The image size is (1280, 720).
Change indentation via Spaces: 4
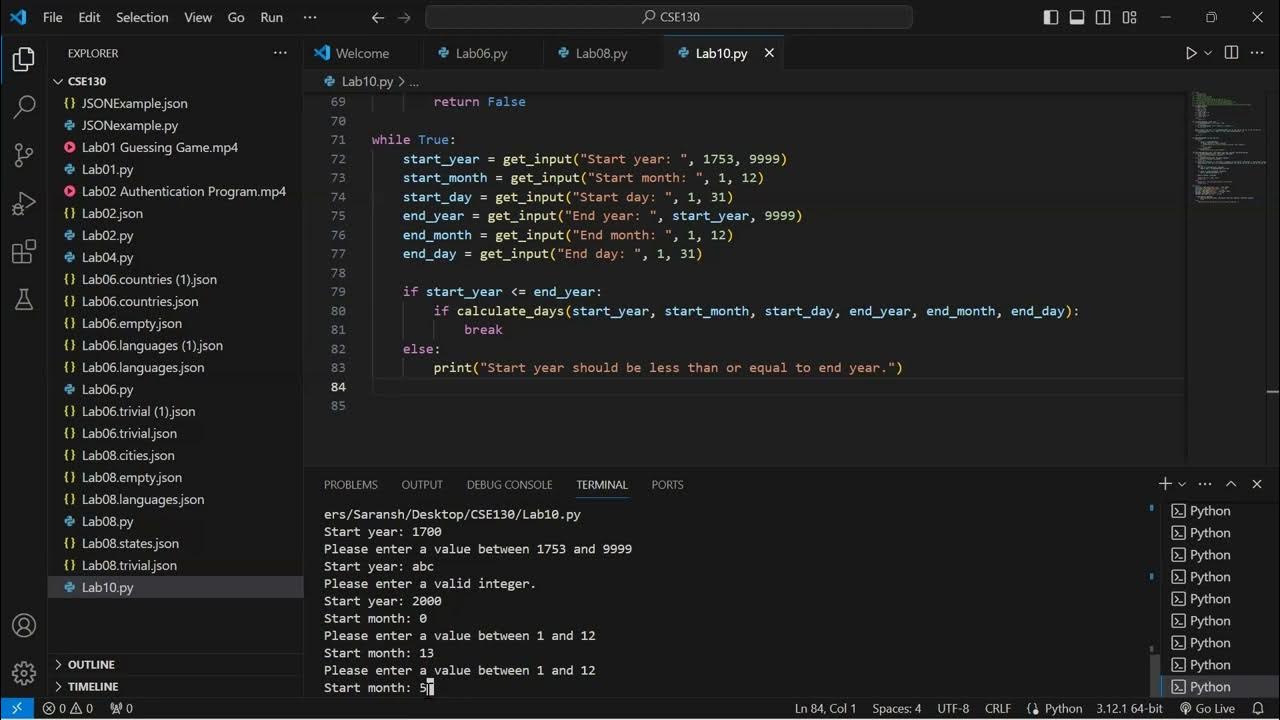click(x=897, y=708)
